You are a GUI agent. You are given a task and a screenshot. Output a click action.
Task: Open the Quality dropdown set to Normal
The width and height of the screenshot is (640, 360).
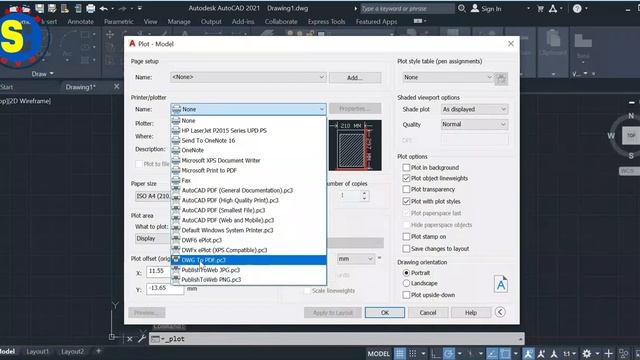474,124
